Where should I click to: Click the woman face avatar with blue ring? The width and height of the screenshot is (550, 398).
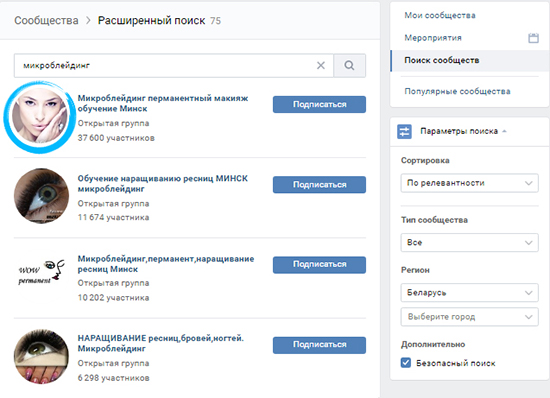40,117
